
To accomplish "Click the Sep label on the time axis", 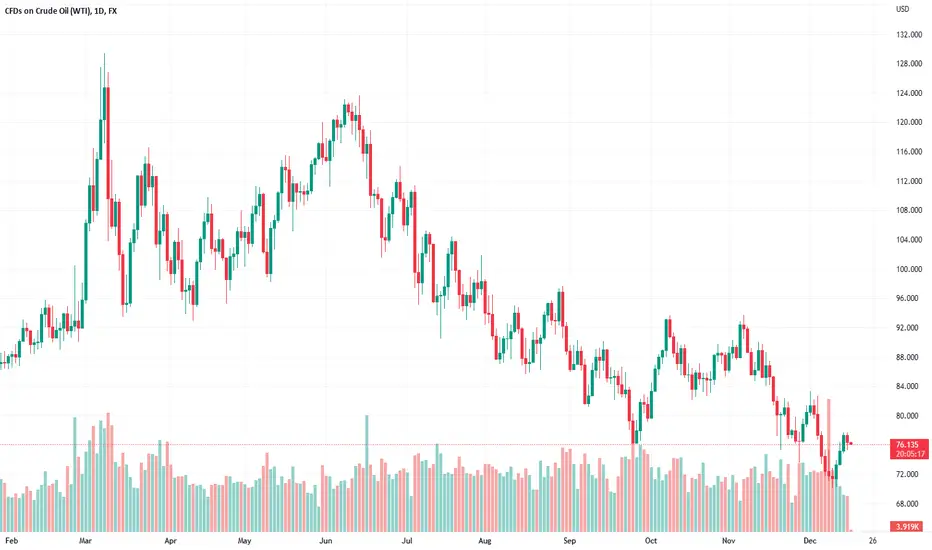I will point(569,540).
